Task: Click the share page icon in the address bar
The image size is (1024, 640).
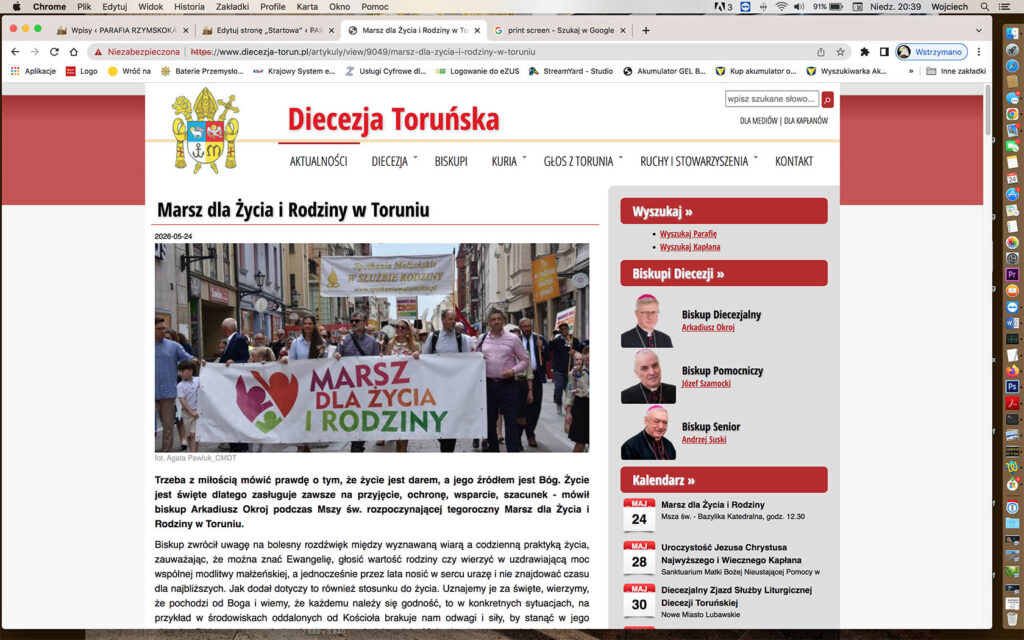Action: tap(821, 52)
